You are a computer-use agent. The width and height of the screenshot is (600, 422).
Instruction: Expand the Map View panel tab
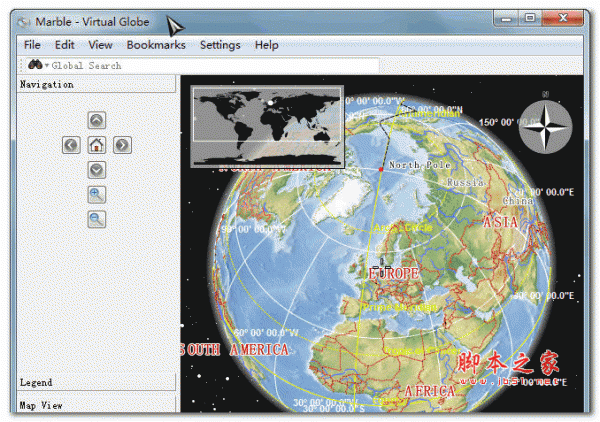tap(96, 405)
